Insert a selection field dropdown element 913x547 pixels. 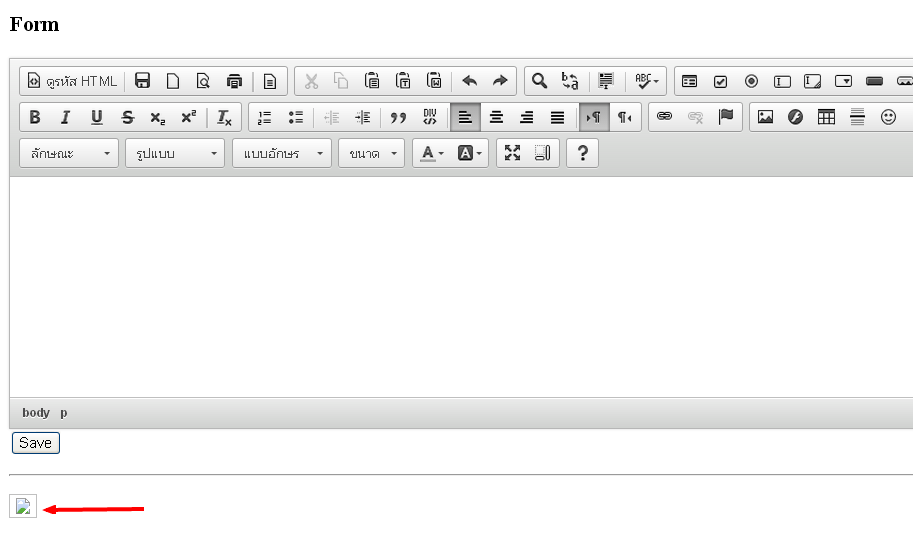tap(843, 81)
